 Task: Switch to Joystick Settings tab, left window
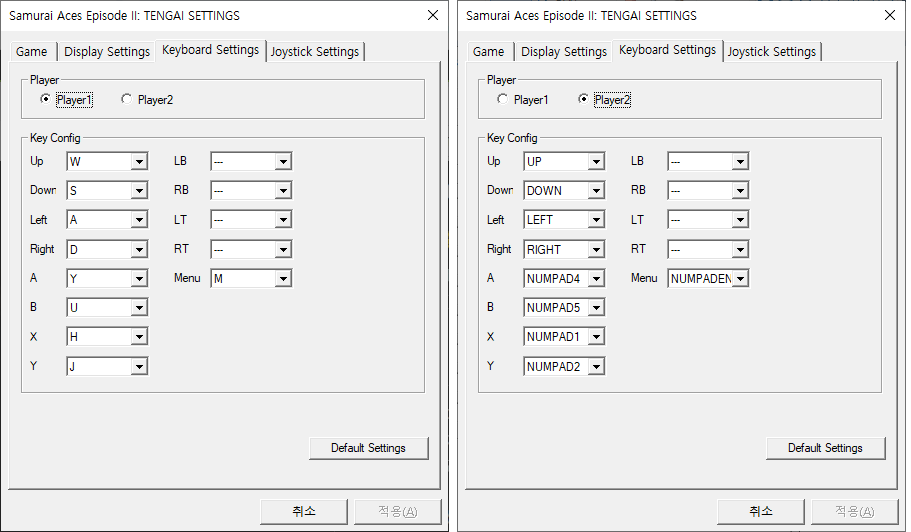click(315, 52)
